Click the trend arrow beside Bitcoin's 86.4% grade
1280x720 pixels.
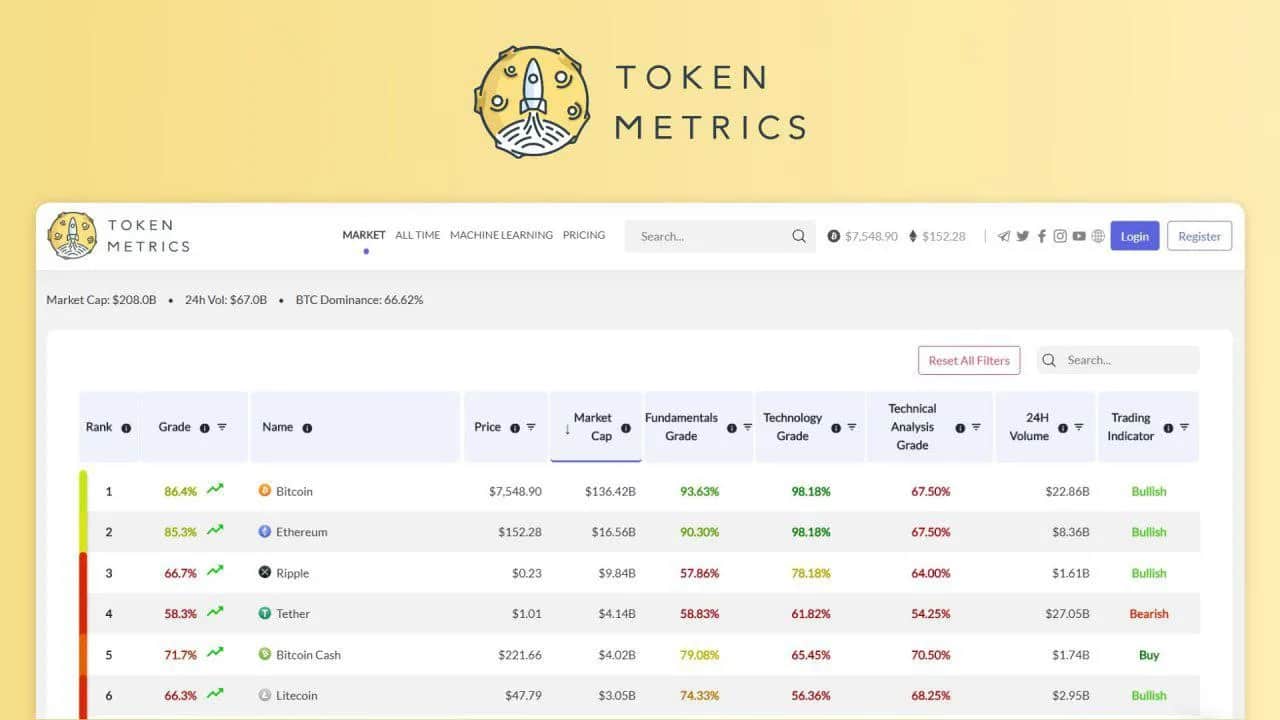(215, 490)
